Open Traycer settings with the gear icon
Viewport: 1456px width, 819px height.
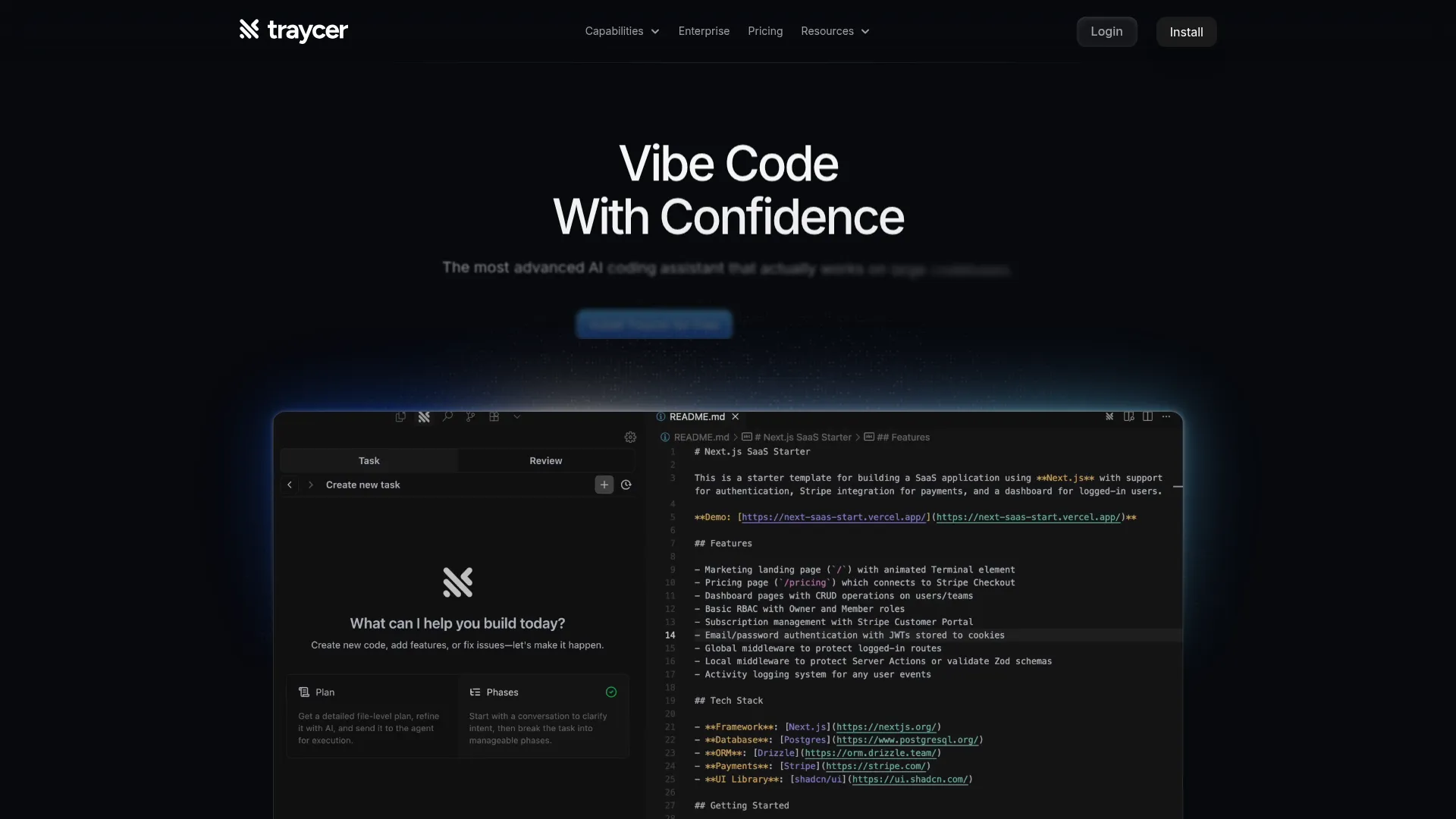(630, 437)
